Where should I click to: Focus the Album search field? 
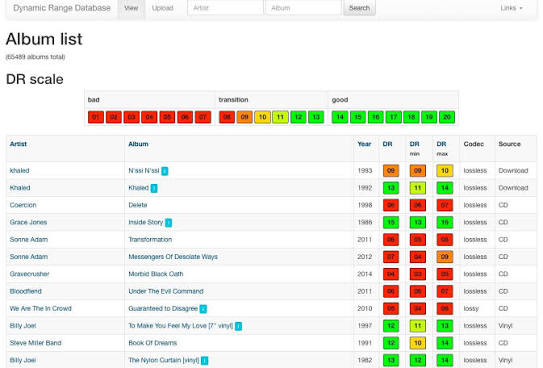303,8
